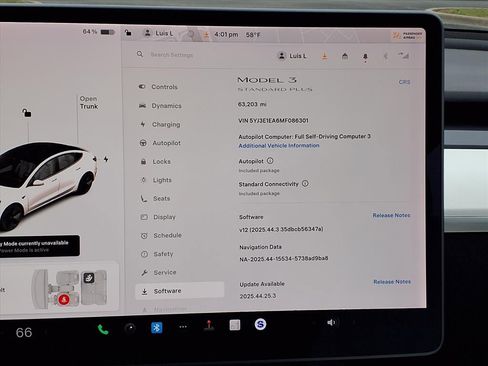Tap the CRS link near Model 3
Viewport: 488px width, 366px height.
pyautogui.click(x=404, y=82)
